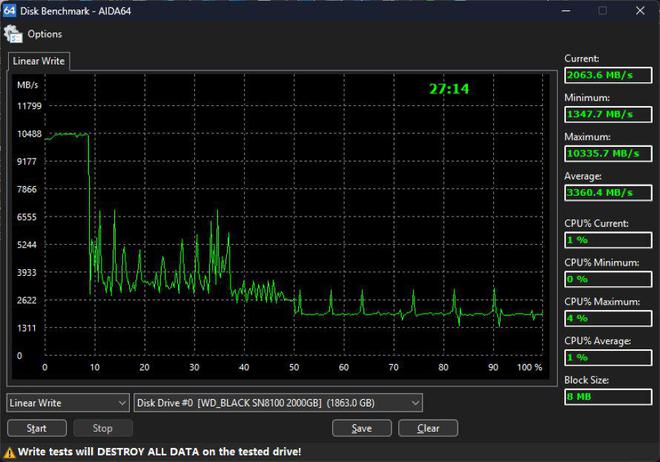Click the Block Size 8 MB field
Viewport: 660px width, 462px height.
[608, 397]
